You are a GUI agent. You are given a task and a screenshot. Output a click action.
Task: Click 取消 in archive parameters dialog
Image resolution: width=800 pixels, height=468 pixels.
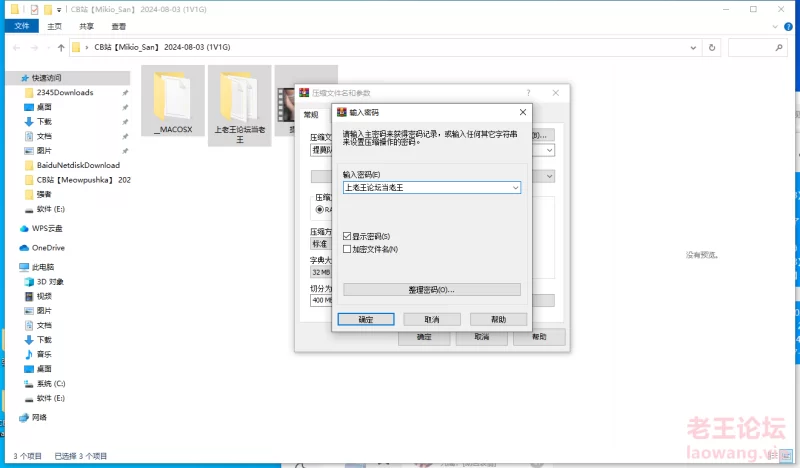click(482, 337)
